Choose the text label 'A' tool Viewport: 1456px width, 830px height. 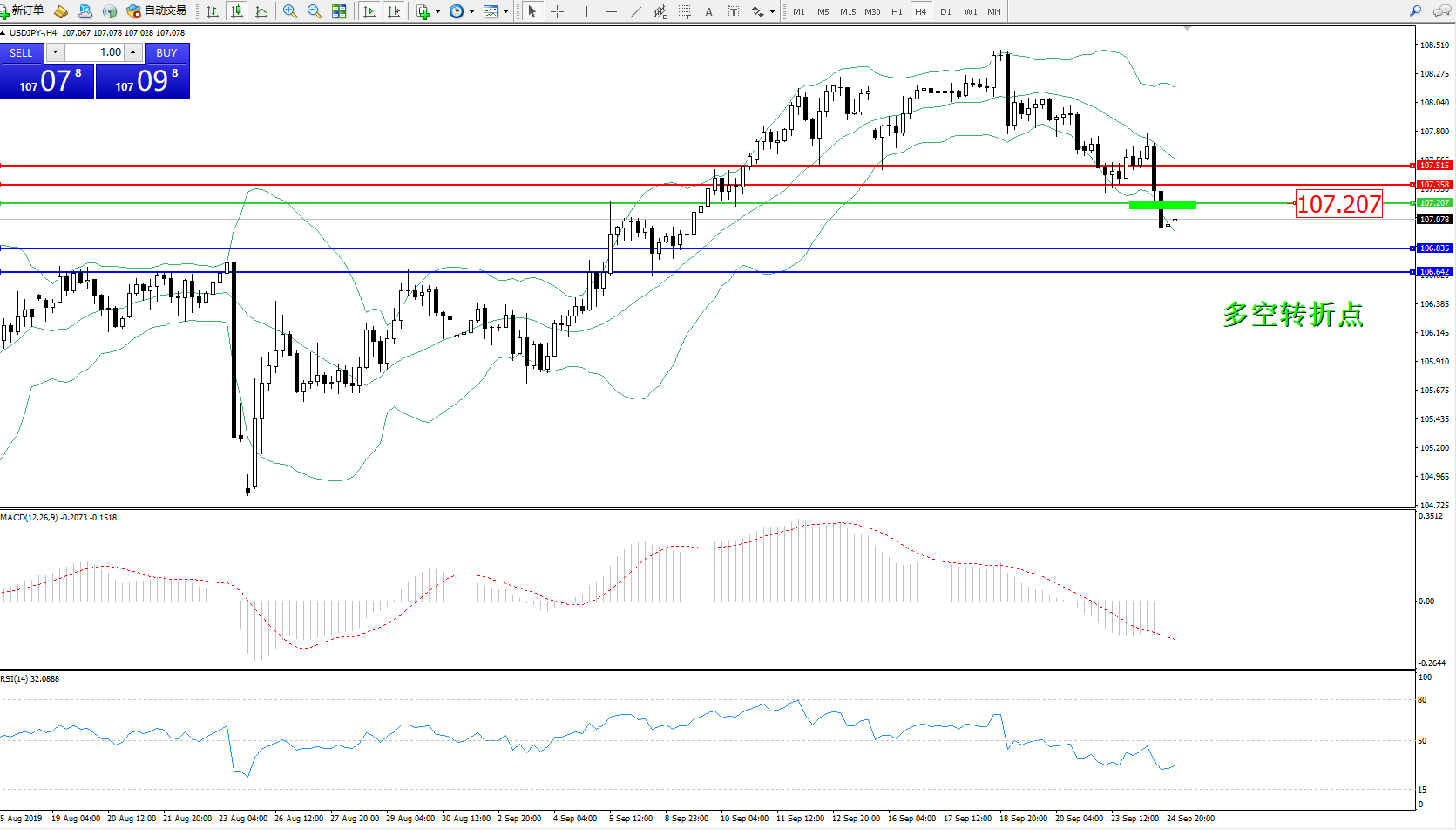(x=708, y=11)
